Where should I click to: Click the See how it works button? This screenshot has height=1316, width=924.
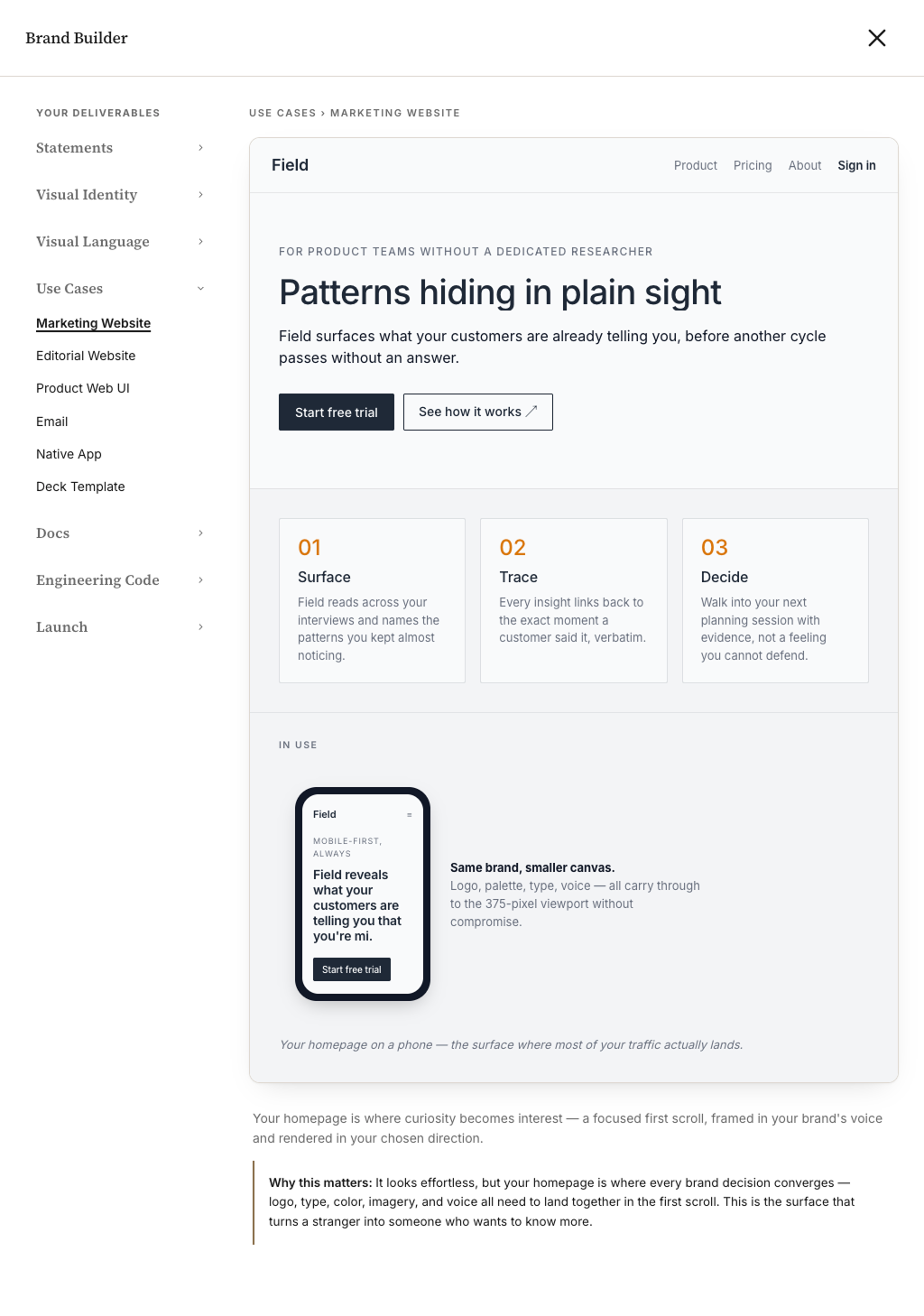pos(478,412)
